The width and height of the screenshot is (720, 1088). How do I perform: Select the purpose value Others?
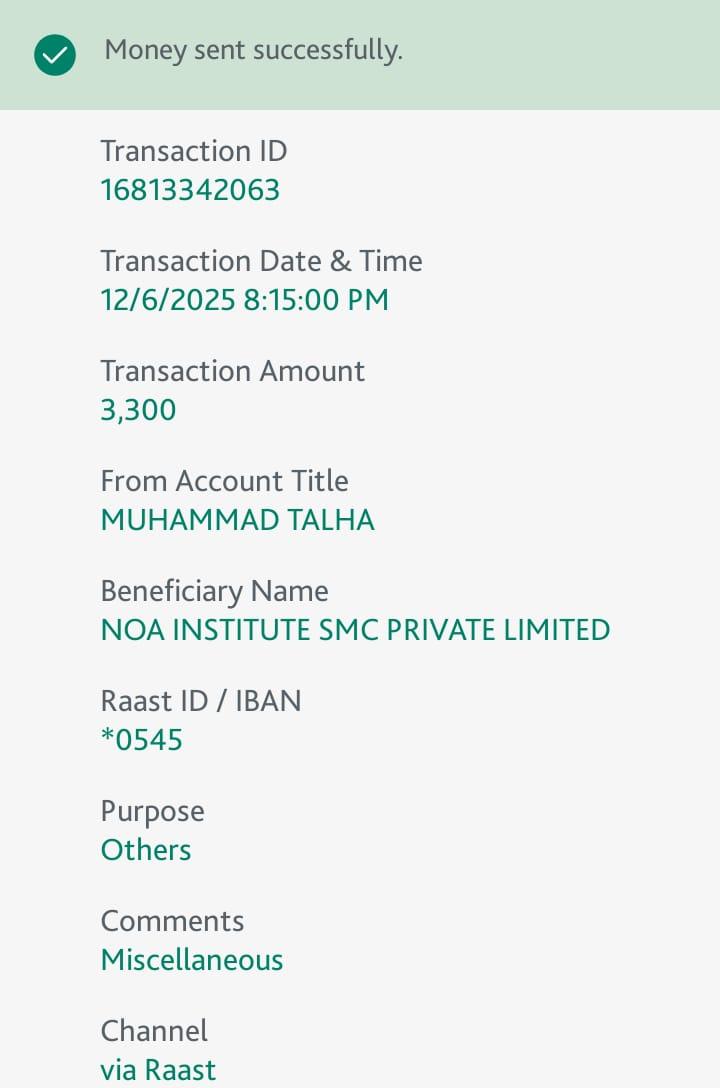[x=146, y=850]
